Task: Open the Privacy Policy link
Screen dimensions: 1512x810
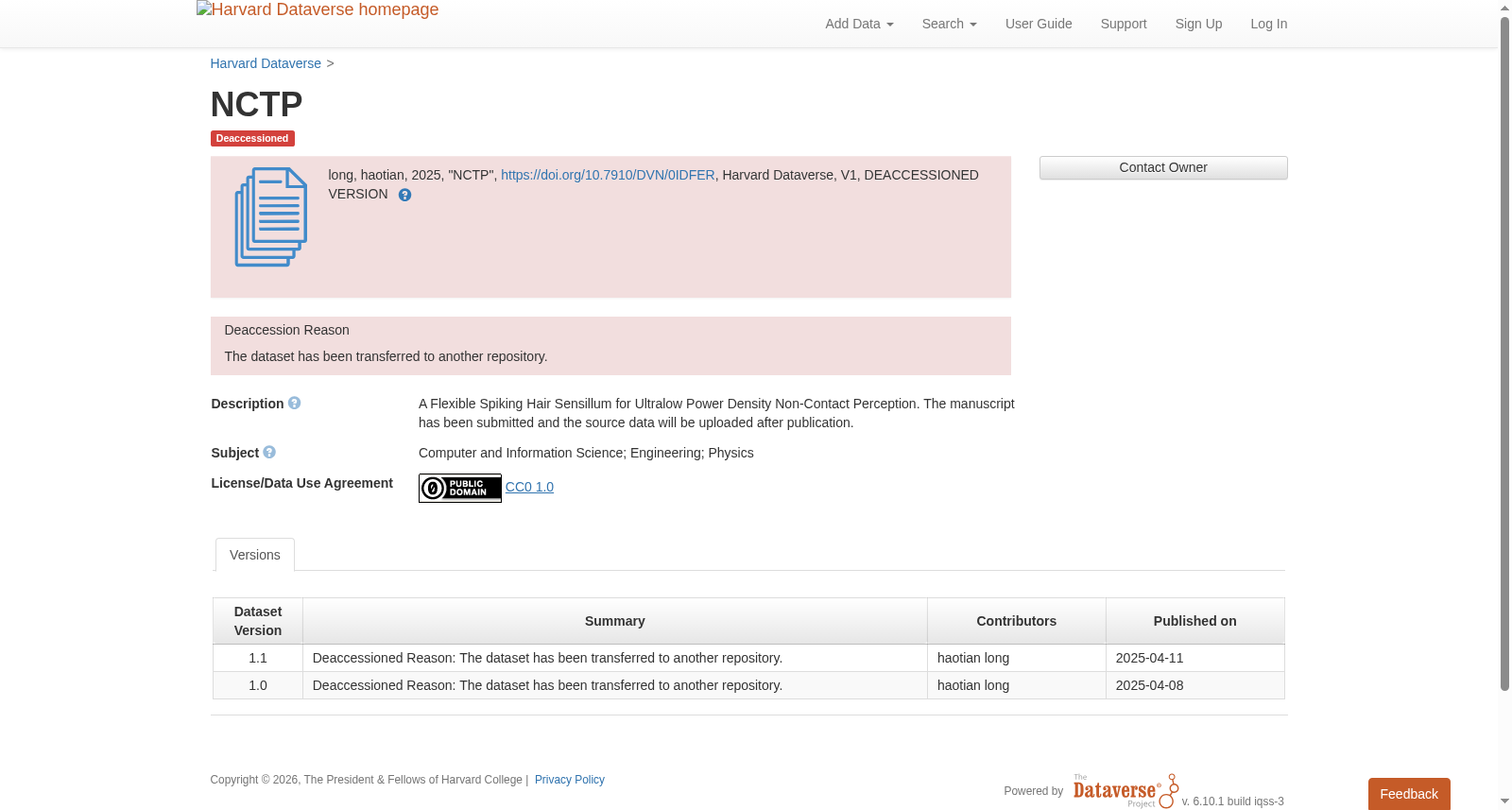Action: 570,780
